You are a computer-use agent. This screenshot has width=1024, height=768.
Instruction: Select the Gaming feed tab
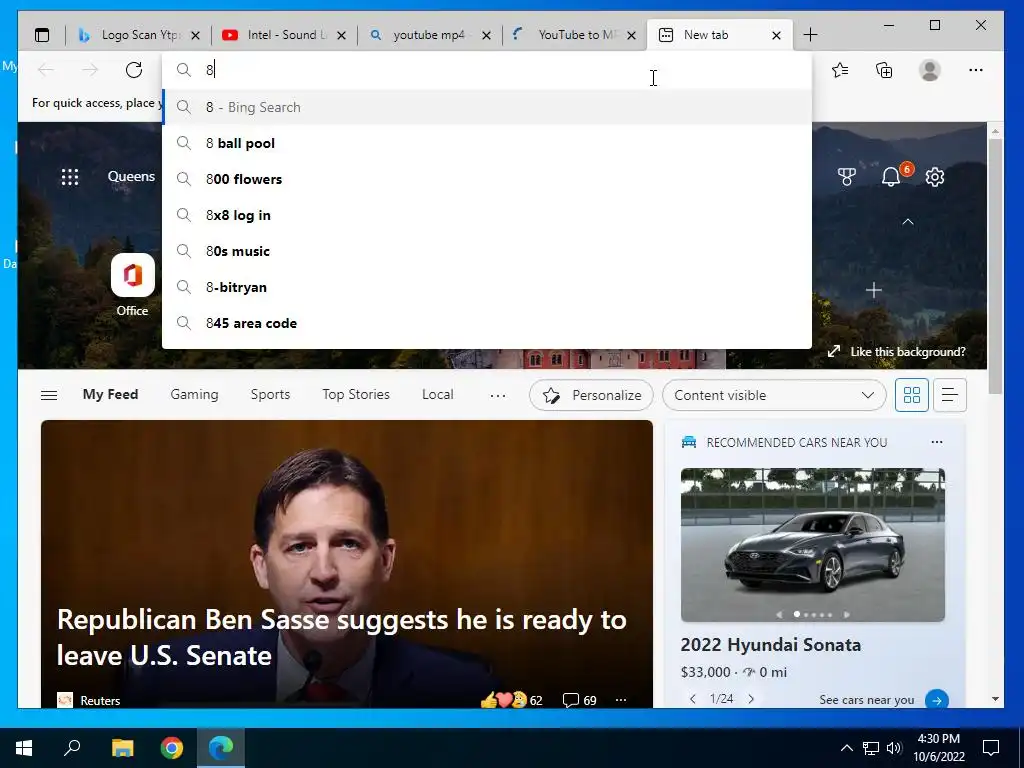tap(194, 394)
